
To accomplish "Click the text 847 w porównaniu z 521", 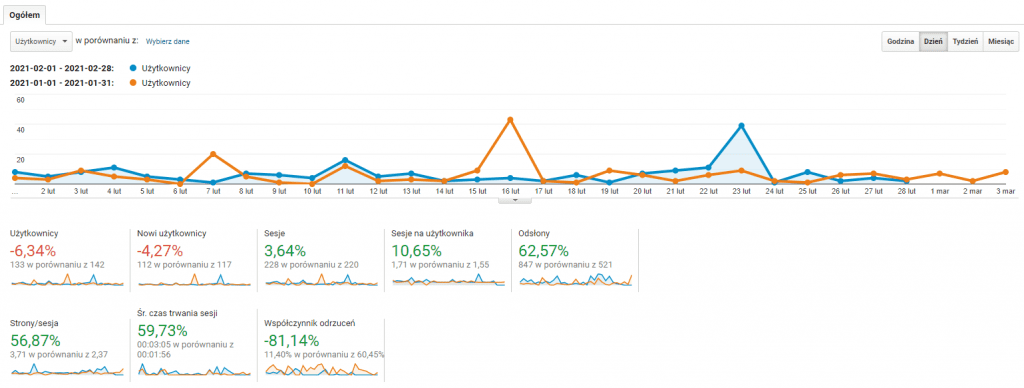I will [x=566, y=265].
